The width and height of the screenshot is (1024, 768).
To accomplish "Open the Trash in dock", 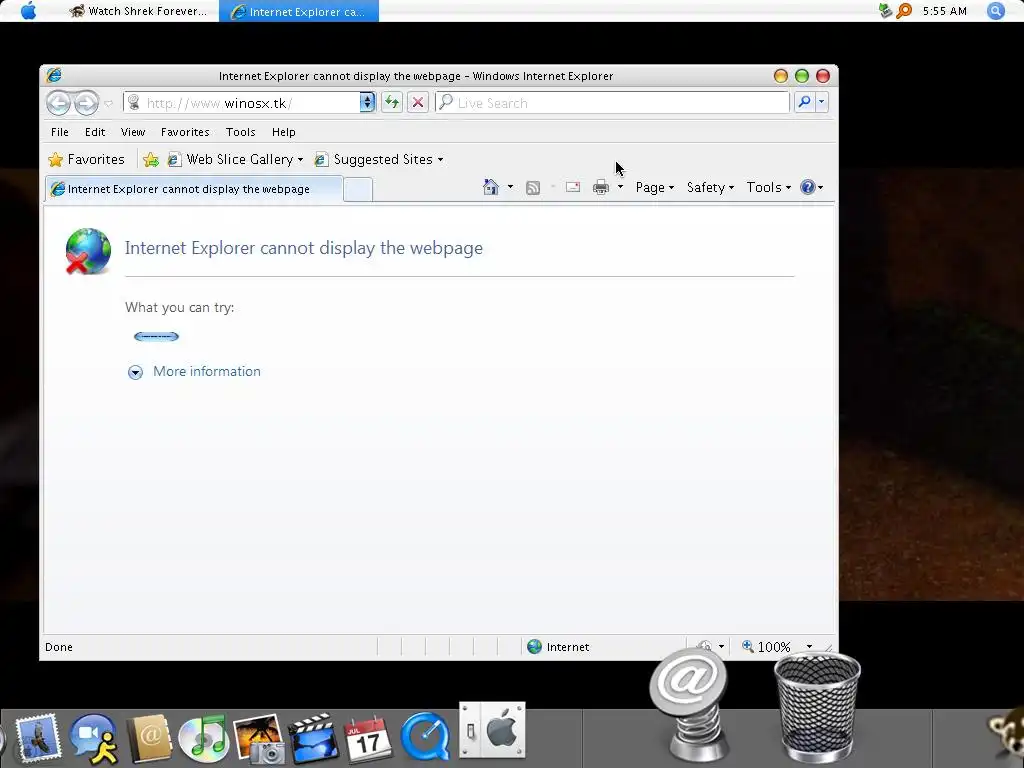I will point(817,707).
